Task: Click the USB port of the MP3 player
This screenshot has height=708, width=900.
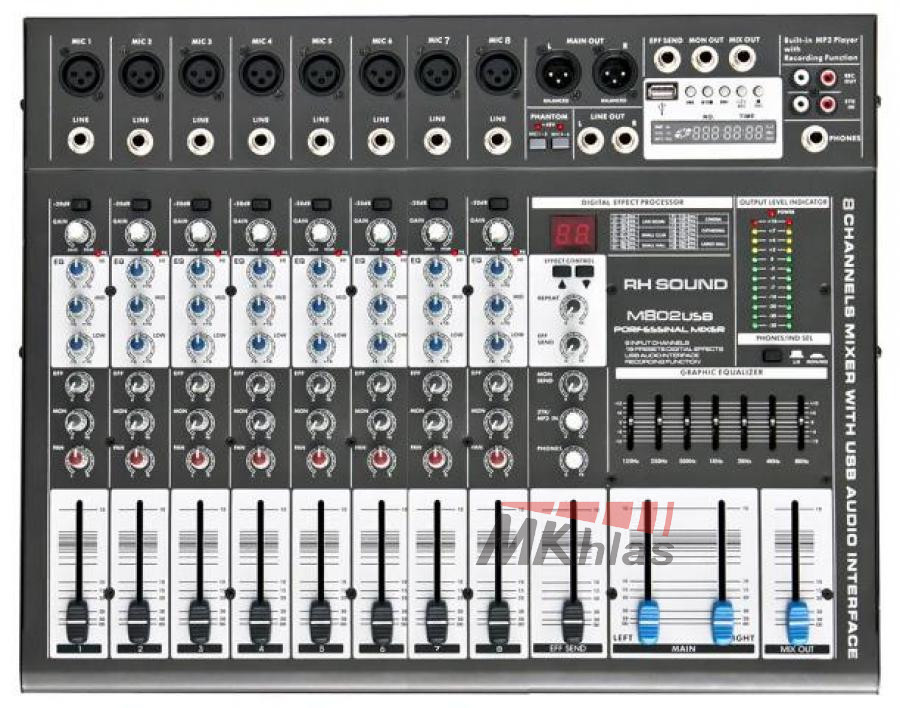Action: 662,91
